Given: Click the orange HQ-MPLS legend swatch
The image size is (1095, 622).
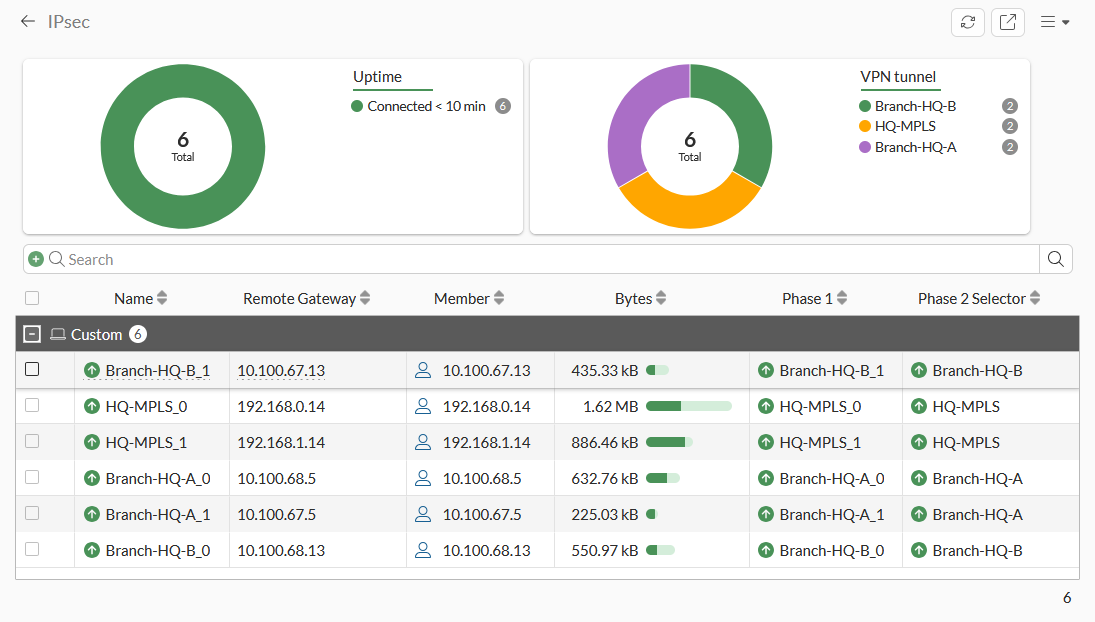Looking at the screenshot, I should coord(865,126).
